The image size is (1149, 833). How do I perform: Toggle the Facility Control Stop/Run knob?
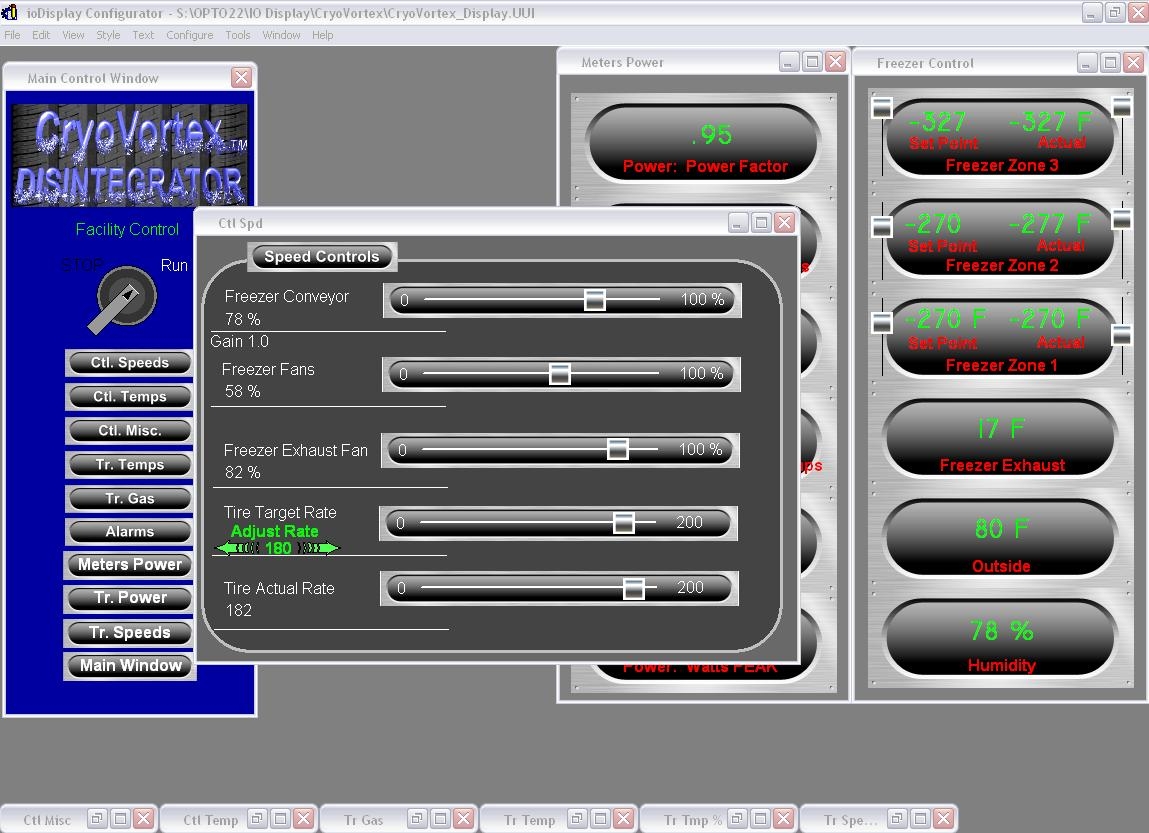point(126,297)
